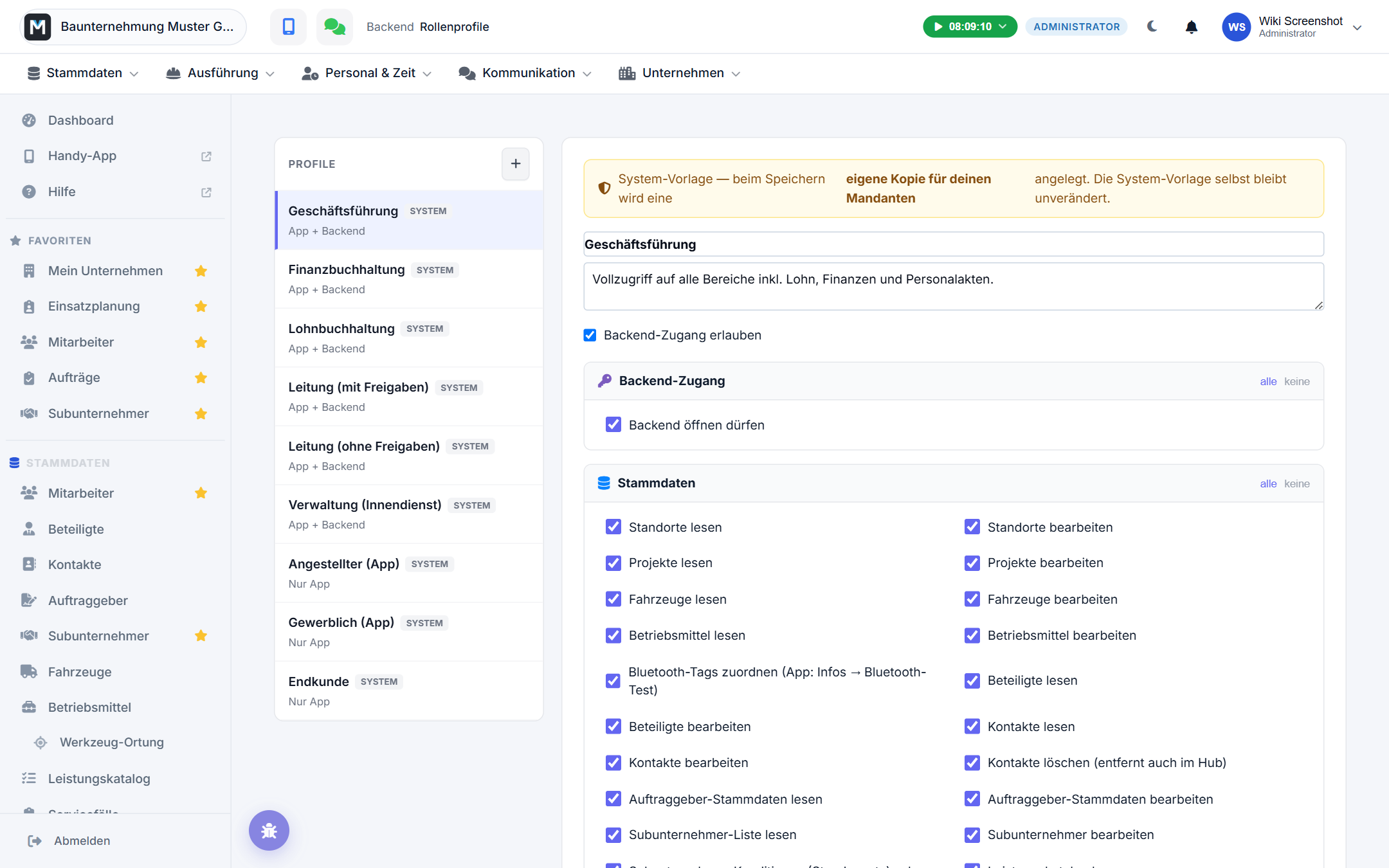Viewport: 1389px width, 868px height.
Task: Click alle link in Backend-Zugang section
Action: point(1268,381)
